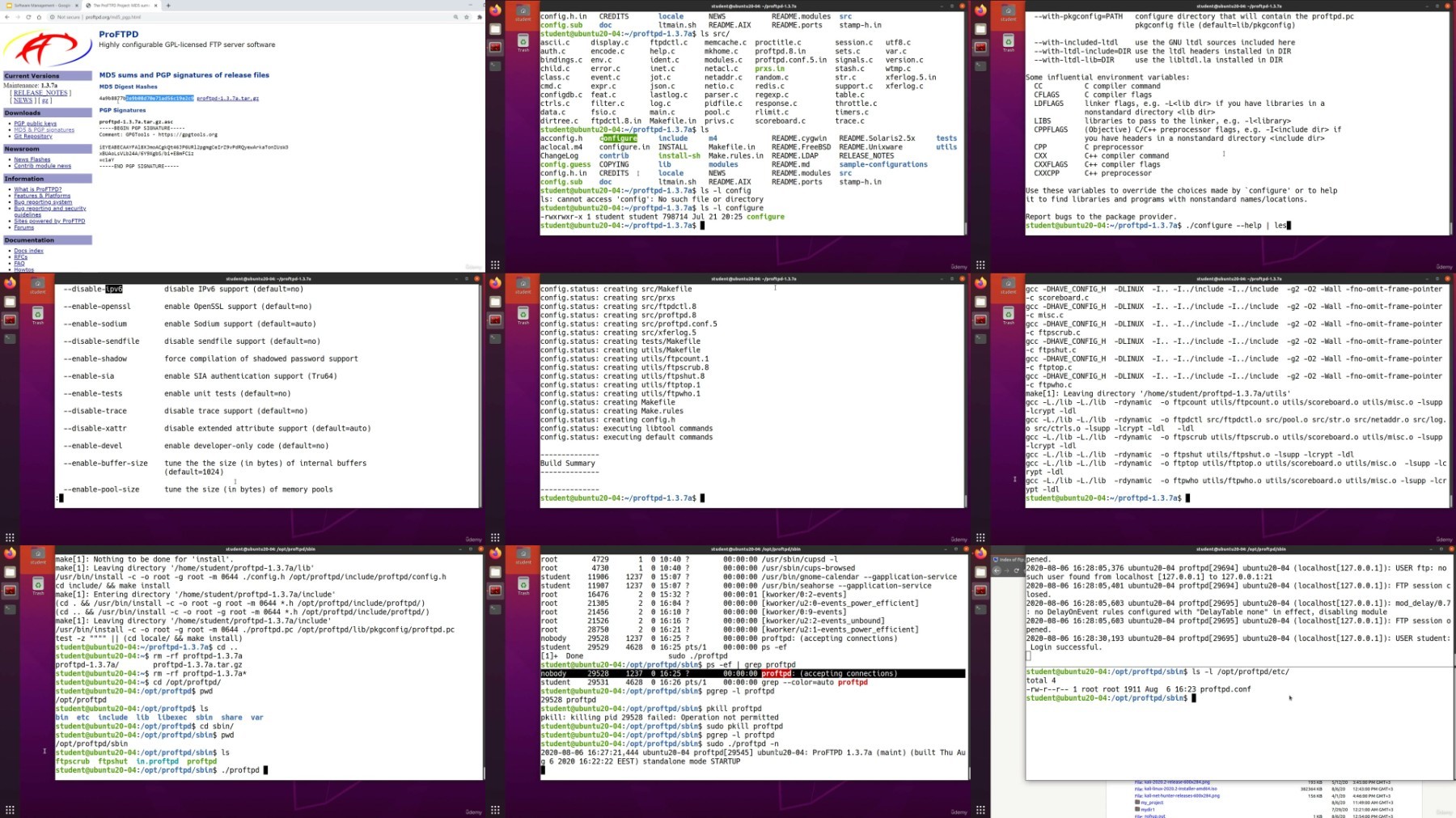Click the red terminal dock icon beside "make install" terminal
Viewport: 1456px width, 818px height.
coord(11,590)
